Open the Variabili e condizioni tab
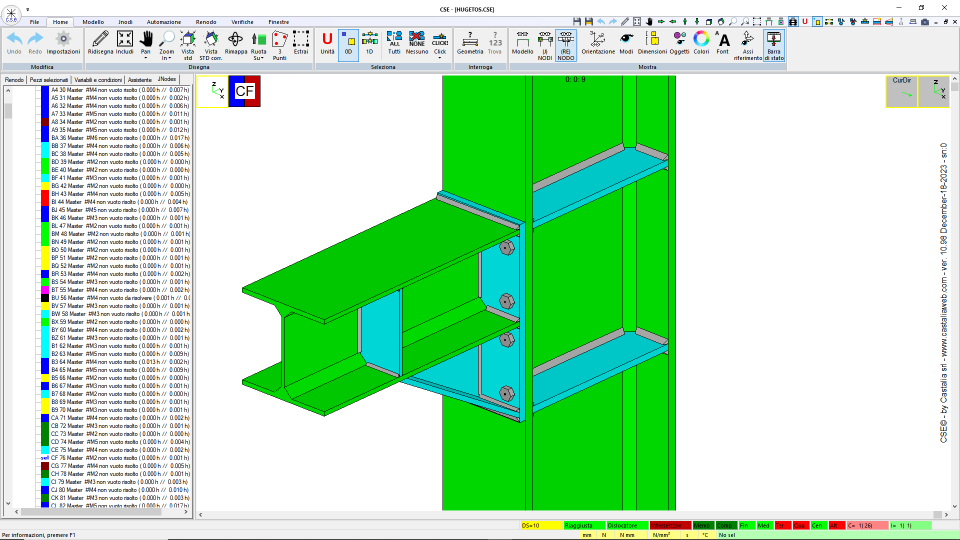The width and height of the screenshot is (960, 540). pyautogui.click(x=98, y=80)
